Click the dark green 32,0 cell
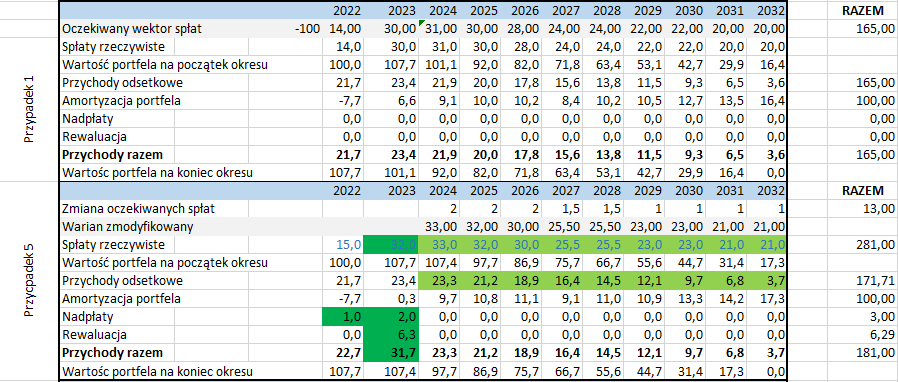Image resolution: width=898 pixels, height=382 pixels. point(392,245)
